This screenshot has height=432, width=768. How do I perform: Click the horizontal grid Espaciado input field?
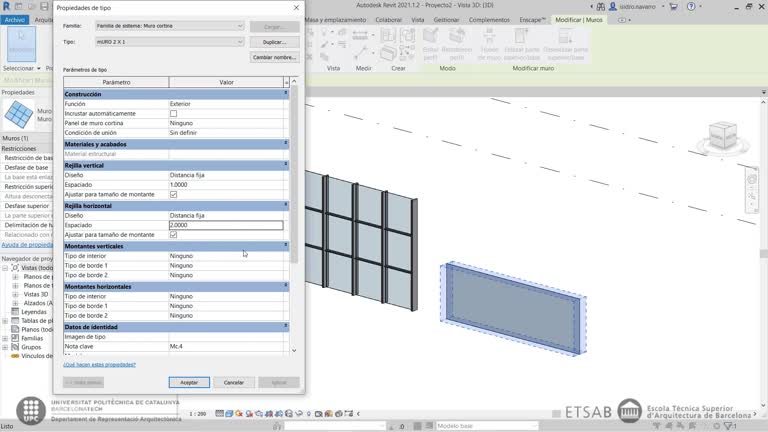tap(225, 225)
